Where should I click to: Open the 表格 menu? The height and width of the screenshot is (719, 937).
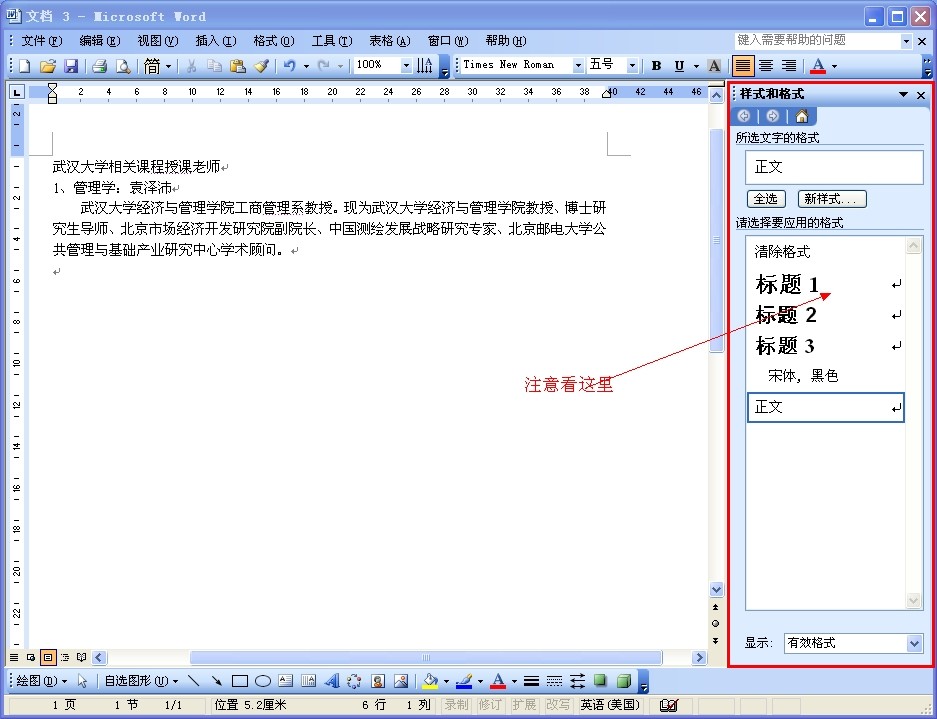click(x=390, y=41)
